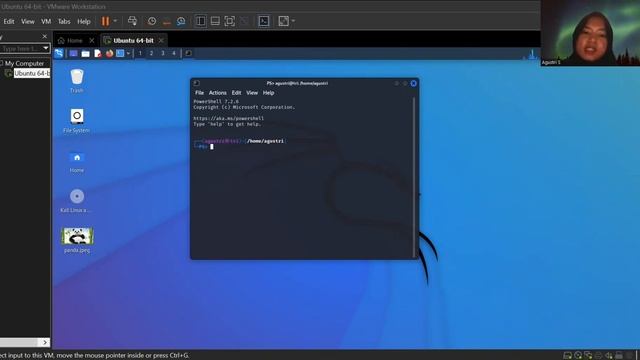This screenshot has width=640, height=360.
Task: Click the show desktop panel icon
Action: pos(73,53)
